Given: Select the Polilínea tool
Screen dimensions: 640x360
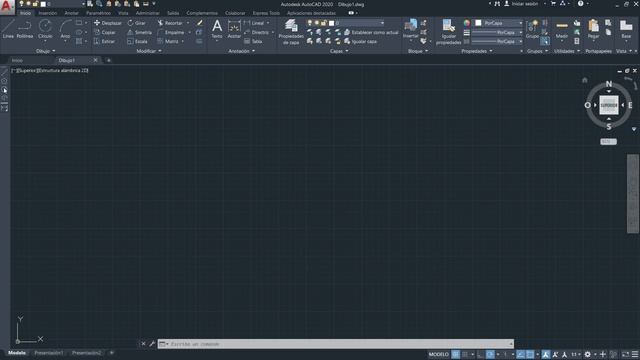Looking at the screenshot, I should (24, 29).
